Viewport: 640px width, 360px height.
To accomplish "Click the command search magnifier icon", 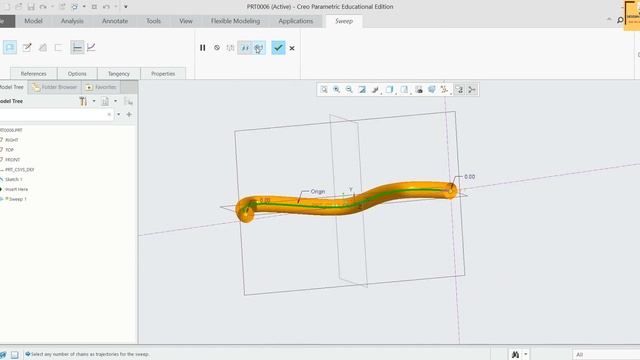I will [x=620, y=20].
